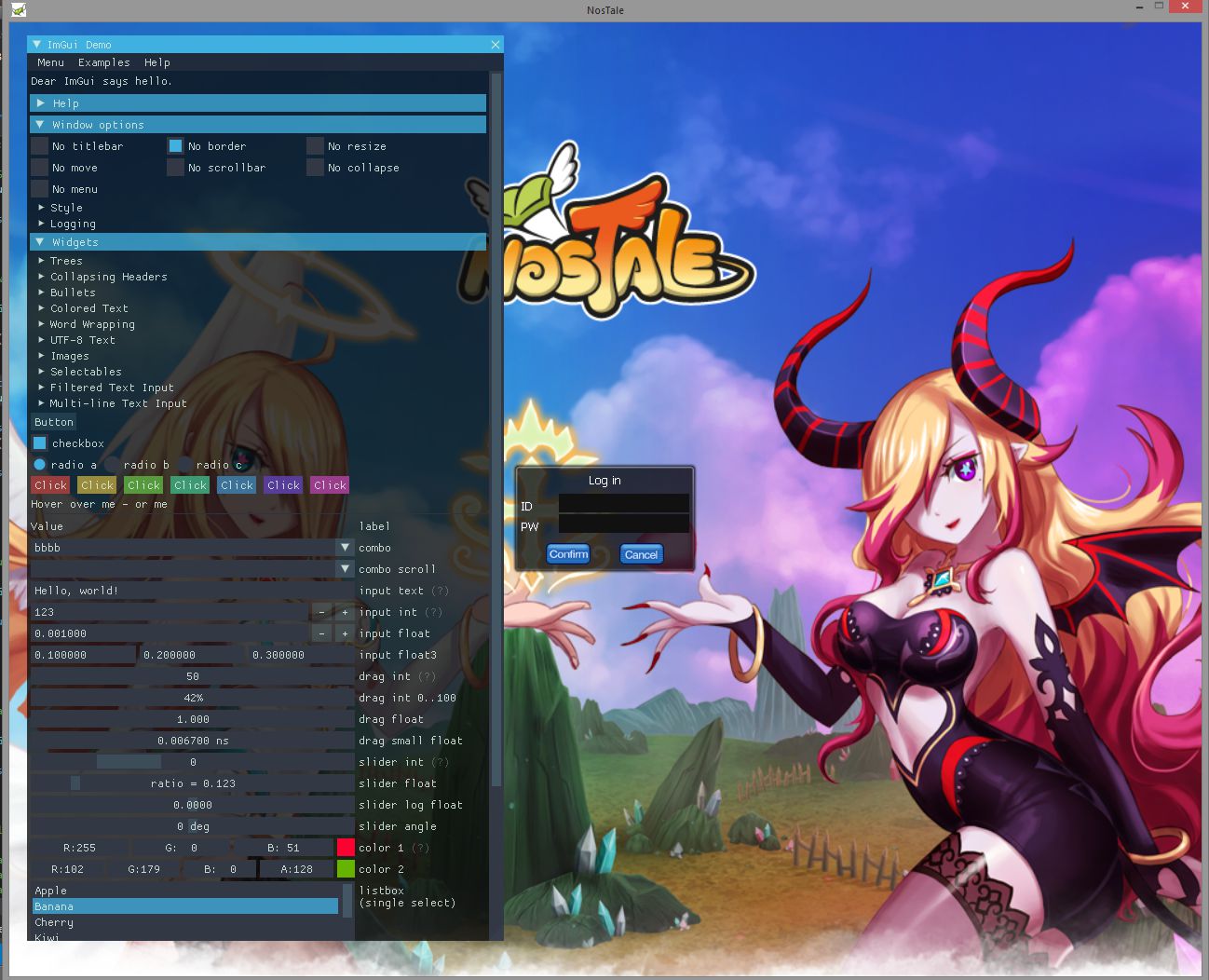
Task: Open the green color 2 swatch
Action: (346, 869)
